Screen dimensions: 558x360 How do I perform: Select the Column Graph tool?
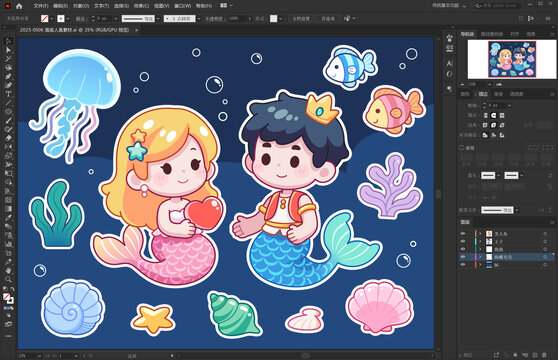coord(8,244)
